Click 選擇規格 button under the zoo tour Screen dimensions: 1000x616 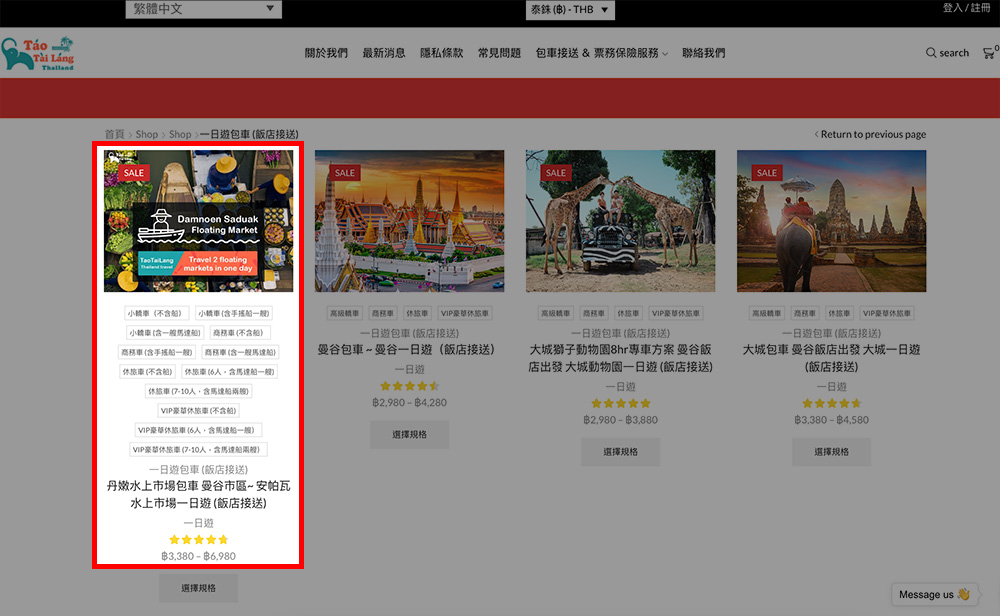coord(620,452)
